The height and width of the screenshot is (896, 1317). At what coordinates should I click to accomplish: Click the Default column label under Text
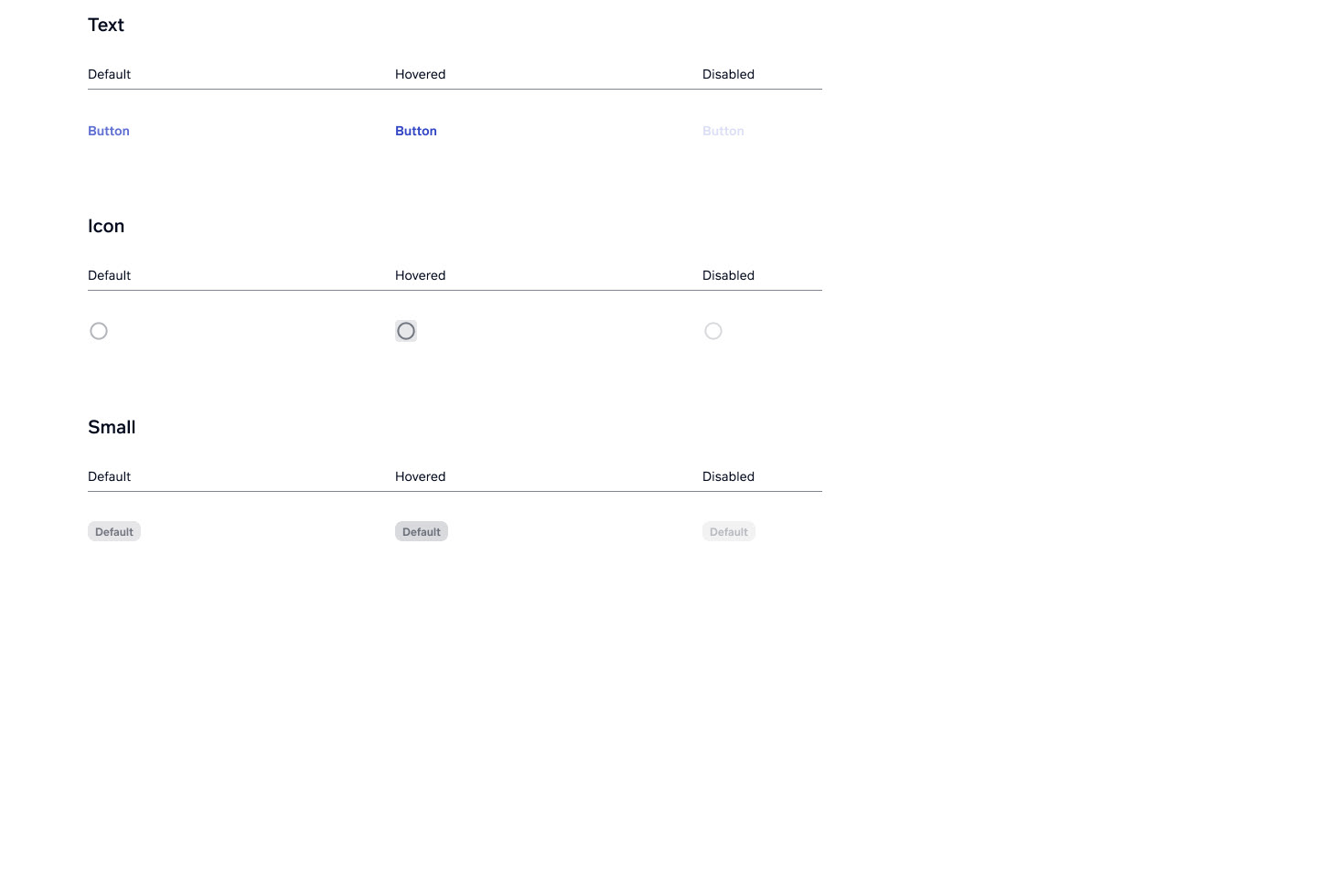tap(109, 74)
